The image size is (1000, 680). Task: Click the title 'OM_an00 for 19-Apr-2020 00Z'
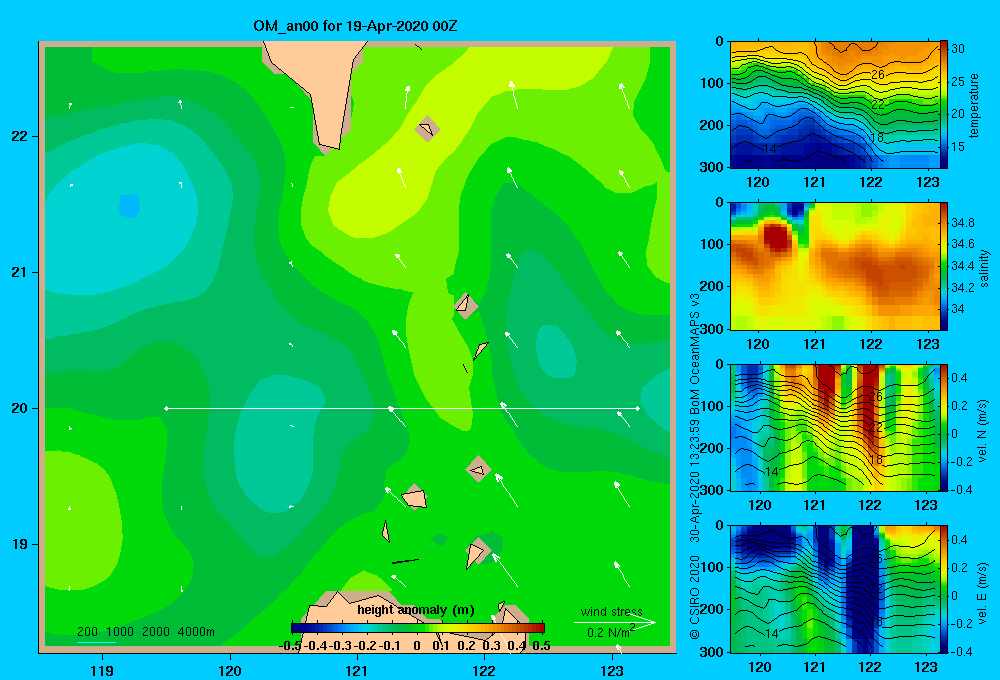(355, 26)
